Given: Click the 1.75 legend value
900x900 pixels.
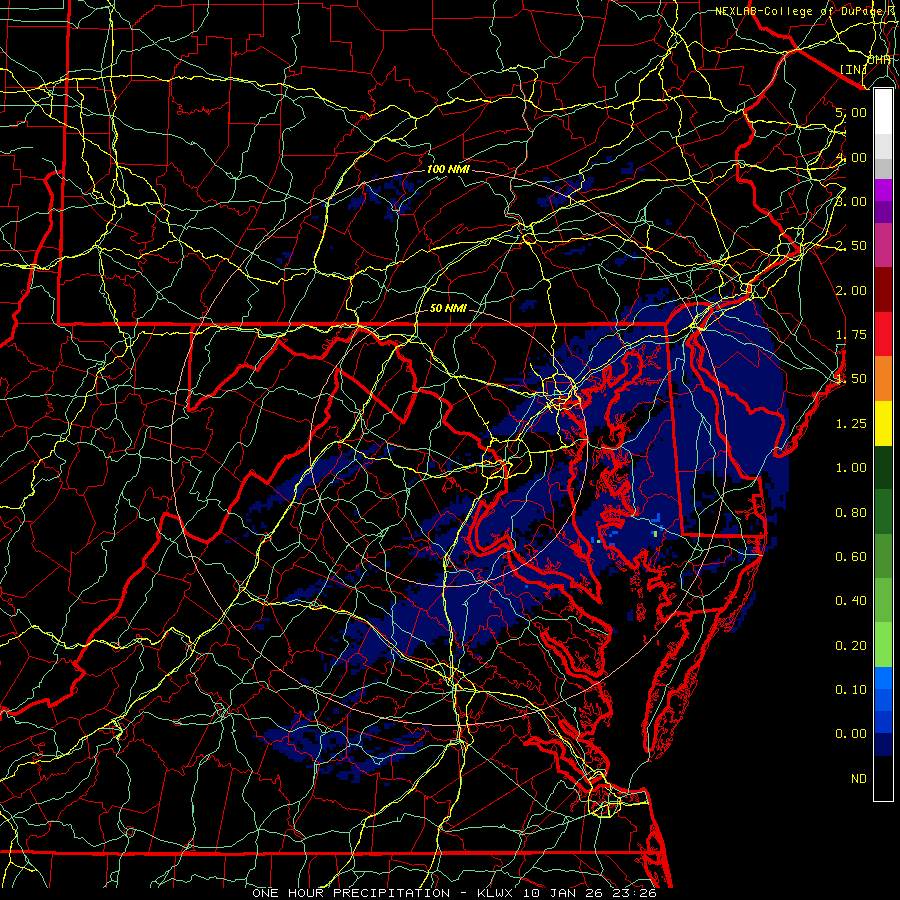Looking at the screenshot, I should [851, 335].
